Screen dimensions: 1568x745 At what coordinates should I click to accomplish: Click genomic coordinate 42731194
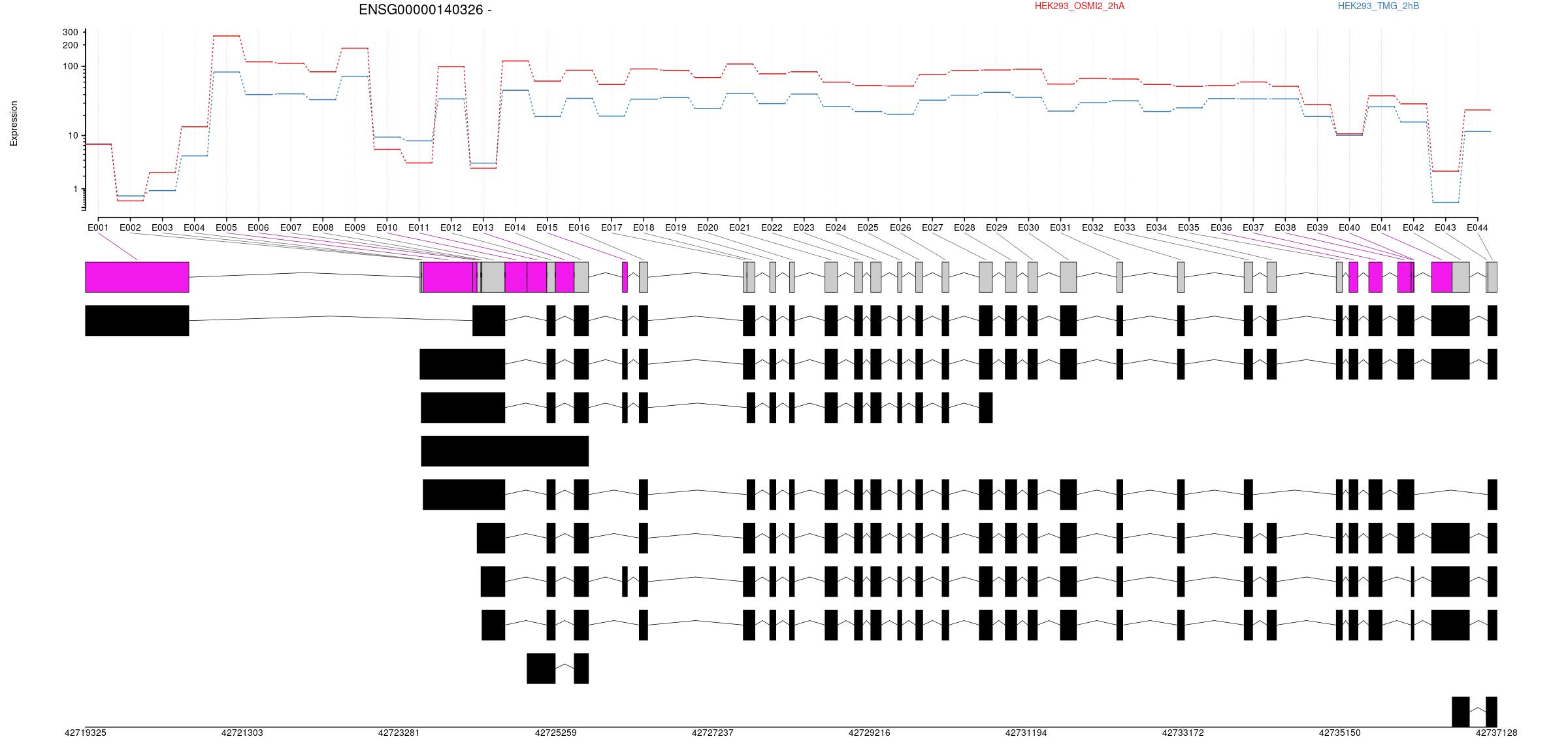coord(1026,733)
